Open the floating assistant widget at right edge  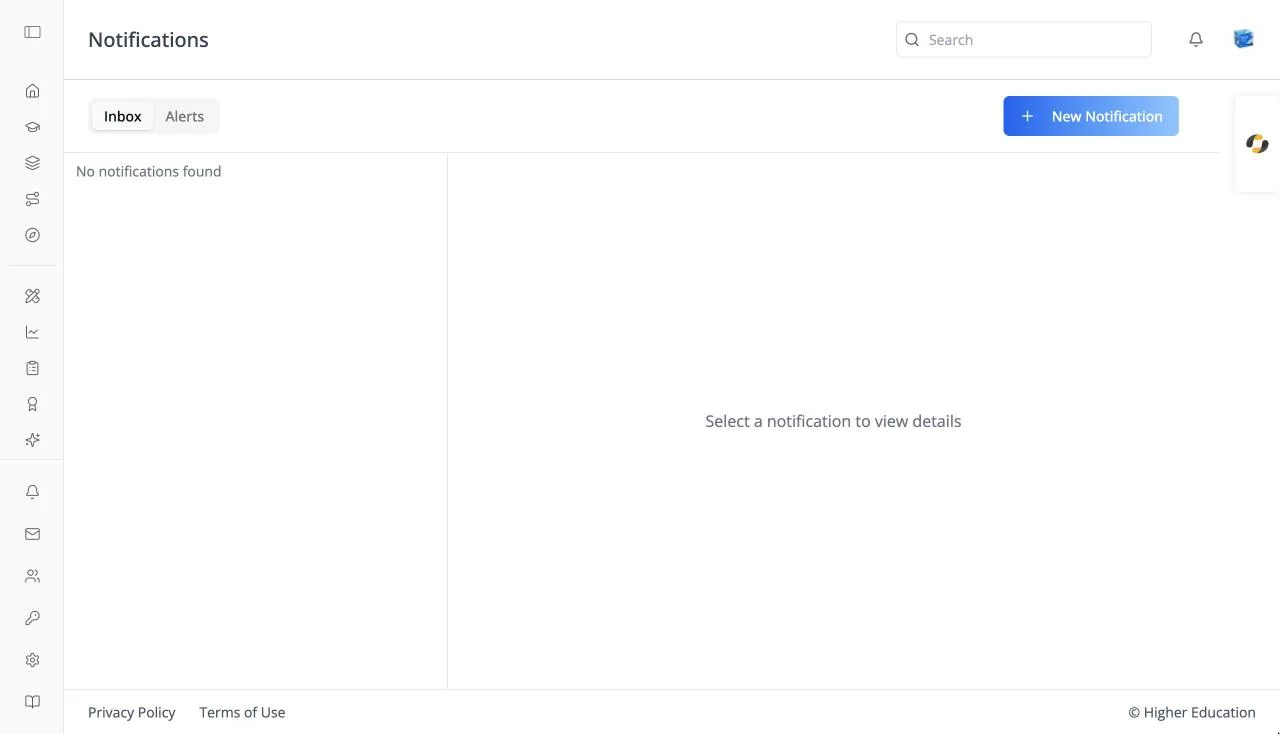tap(1257, 144)
